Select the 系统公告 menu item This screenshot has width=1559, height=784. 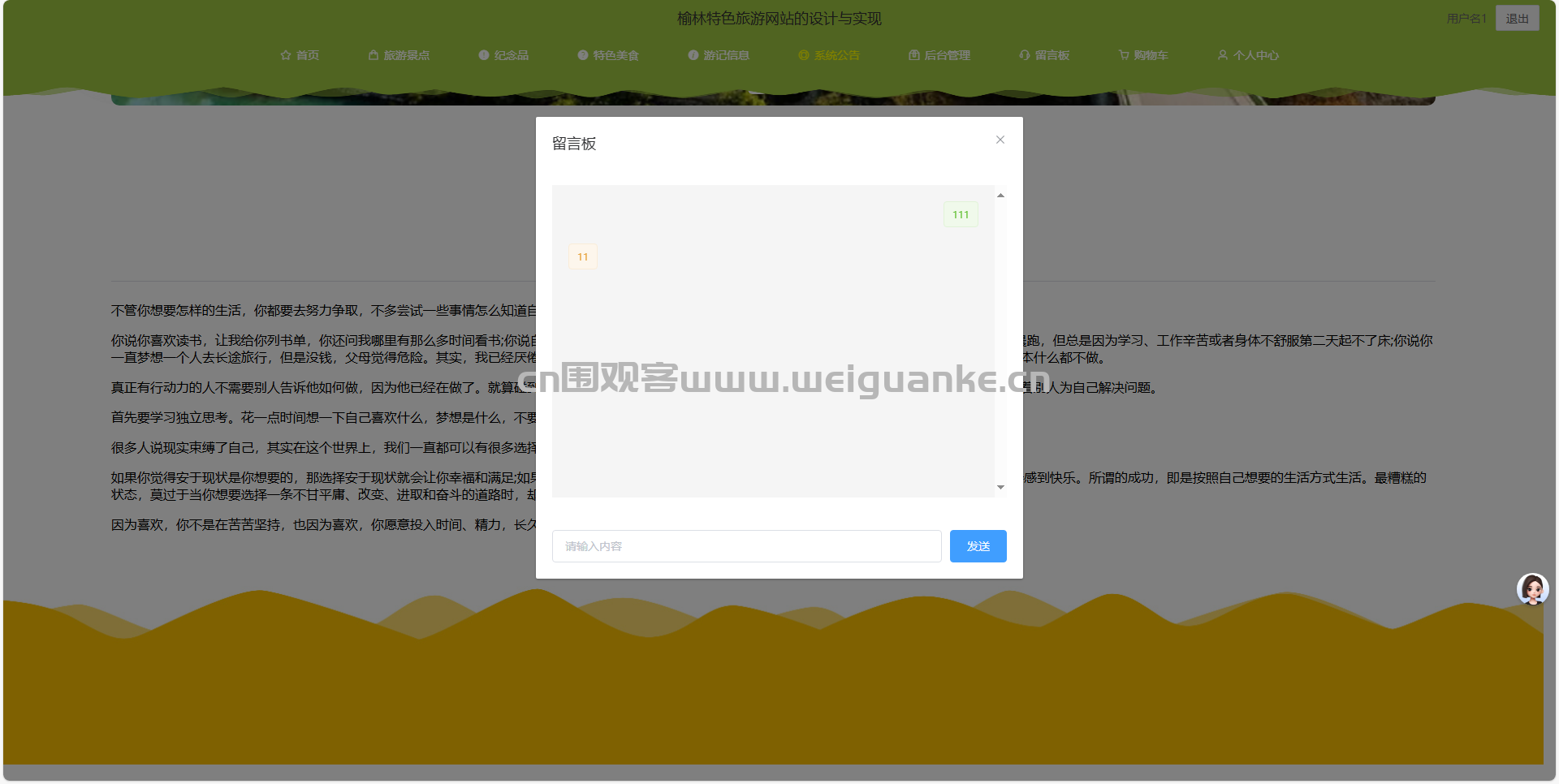(x=829, y=55)
